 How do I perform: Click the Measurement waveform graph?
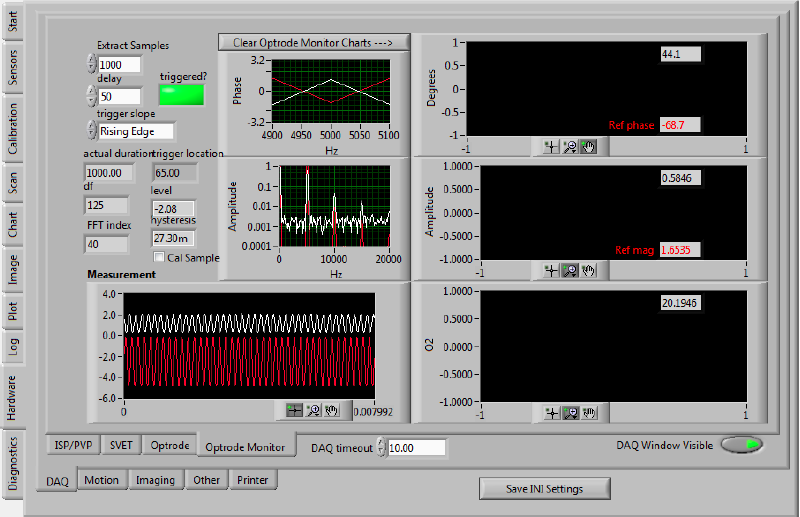(249, 346)
